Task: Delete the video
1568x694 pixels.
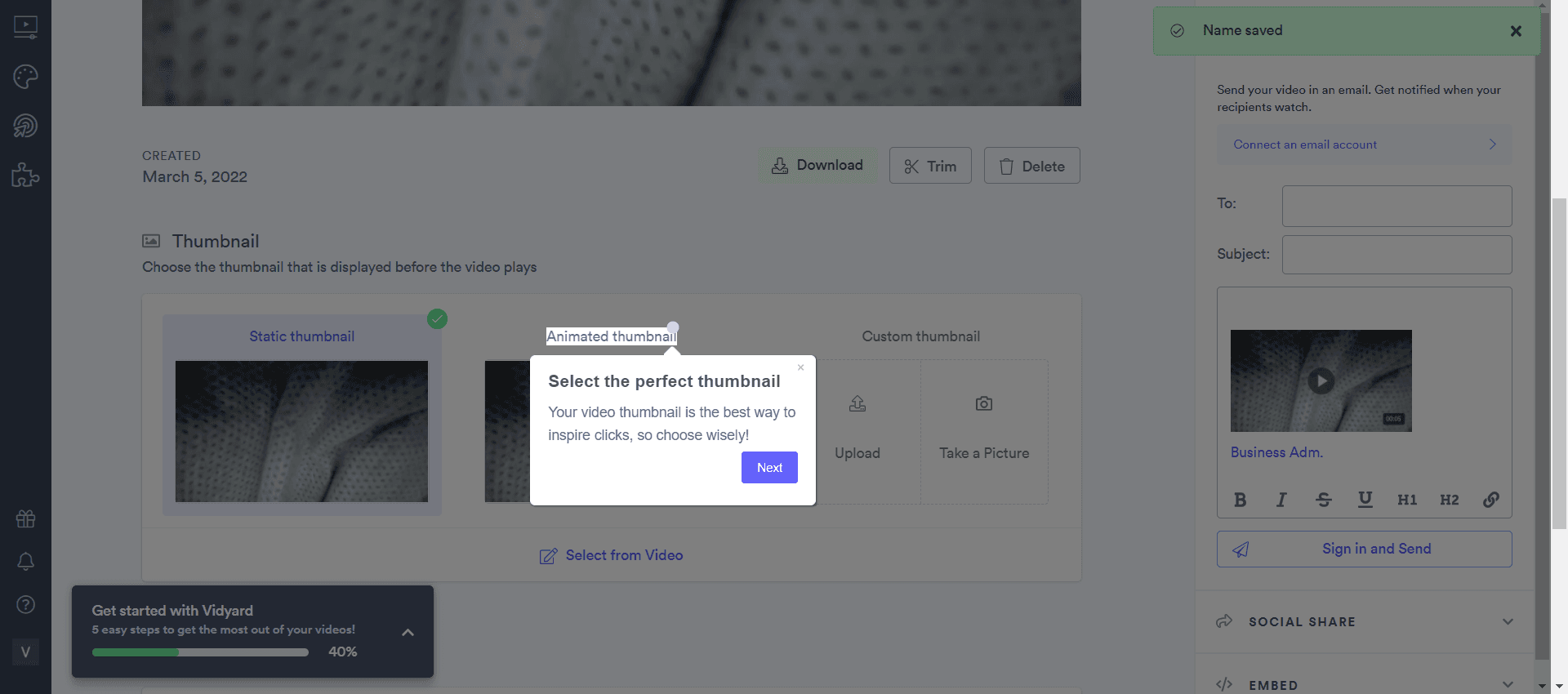Action: pyautogui.click(x=1032, y=166)
